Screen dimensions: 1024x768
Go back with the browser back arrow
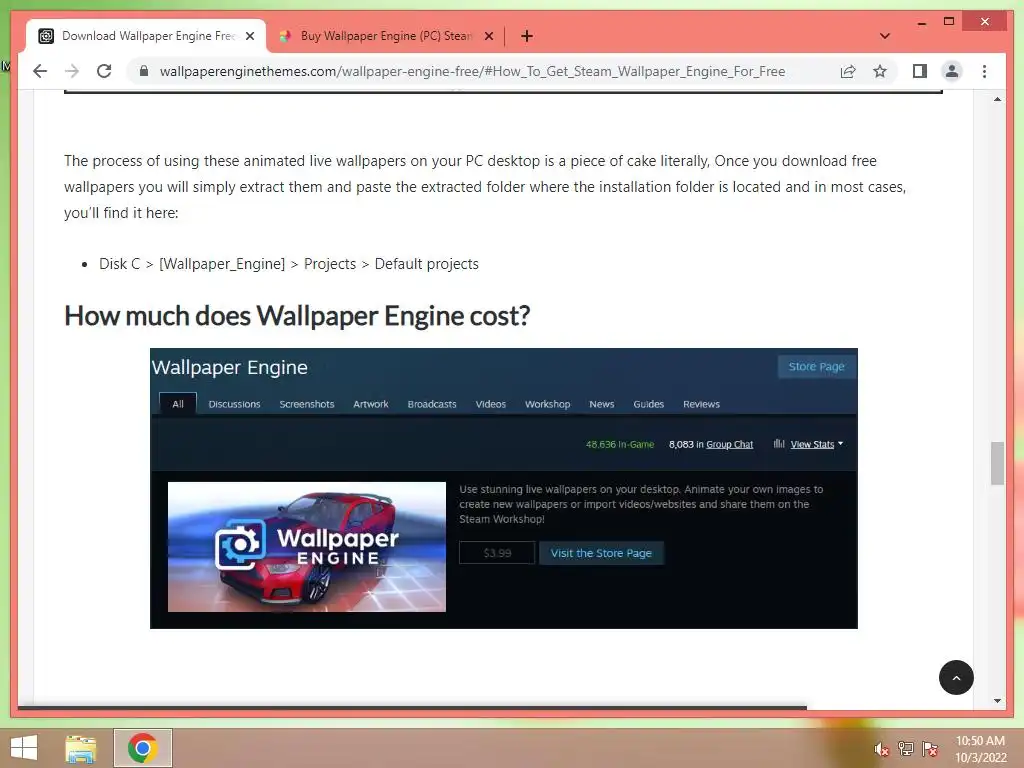40,71
